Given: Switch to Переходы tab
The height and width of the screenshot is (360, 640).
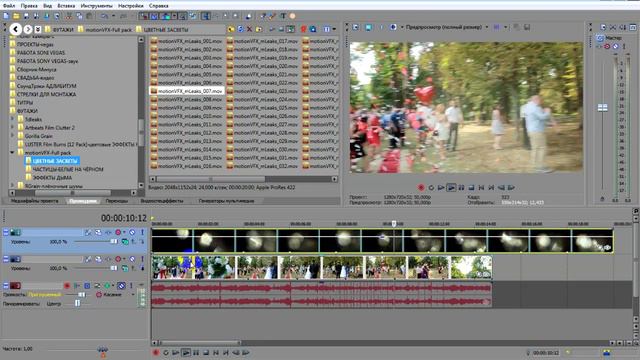Looking at the screenshot, I should click(x=116, y=201).
